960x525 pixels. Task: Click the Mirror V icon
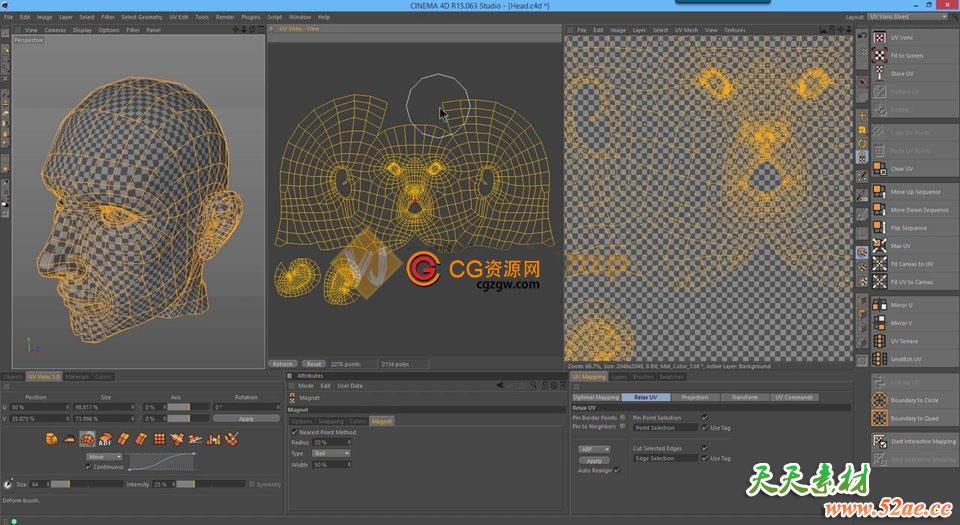point(880,323)
